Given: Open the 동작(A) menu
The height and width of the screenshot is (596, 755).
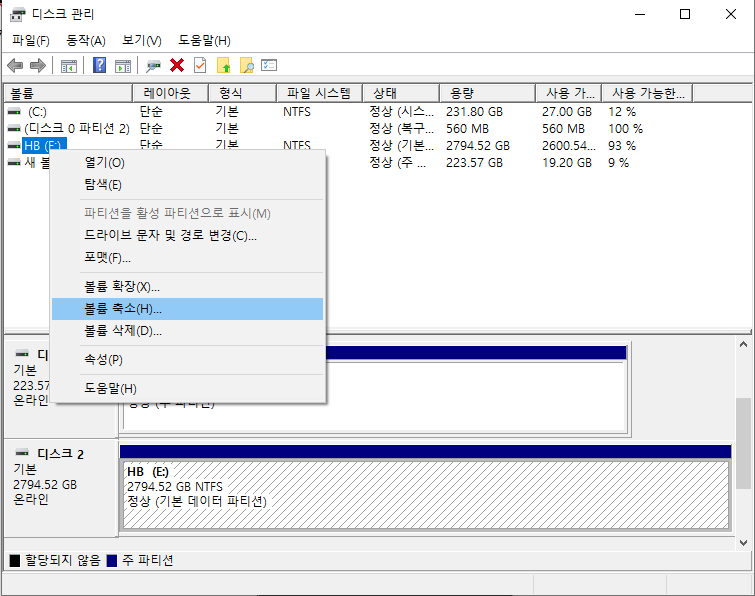Looking at the screenshot, I should (86, 40).
